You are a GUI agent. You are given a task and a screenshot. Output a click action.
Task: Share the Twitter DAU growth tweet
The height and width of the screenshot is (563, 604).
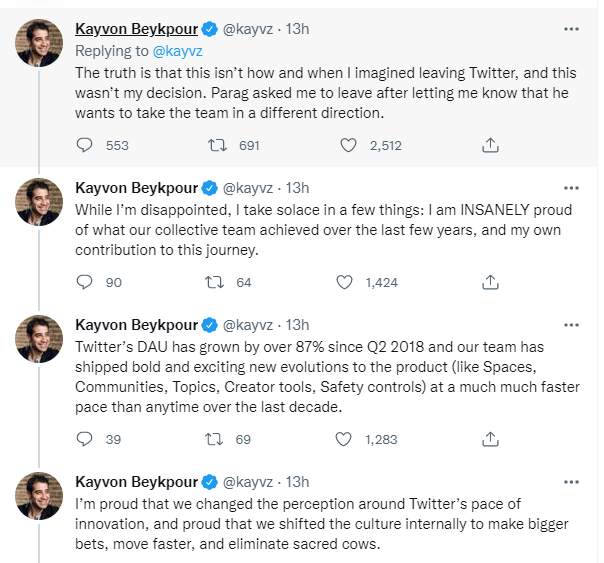[x=490, y=439]
